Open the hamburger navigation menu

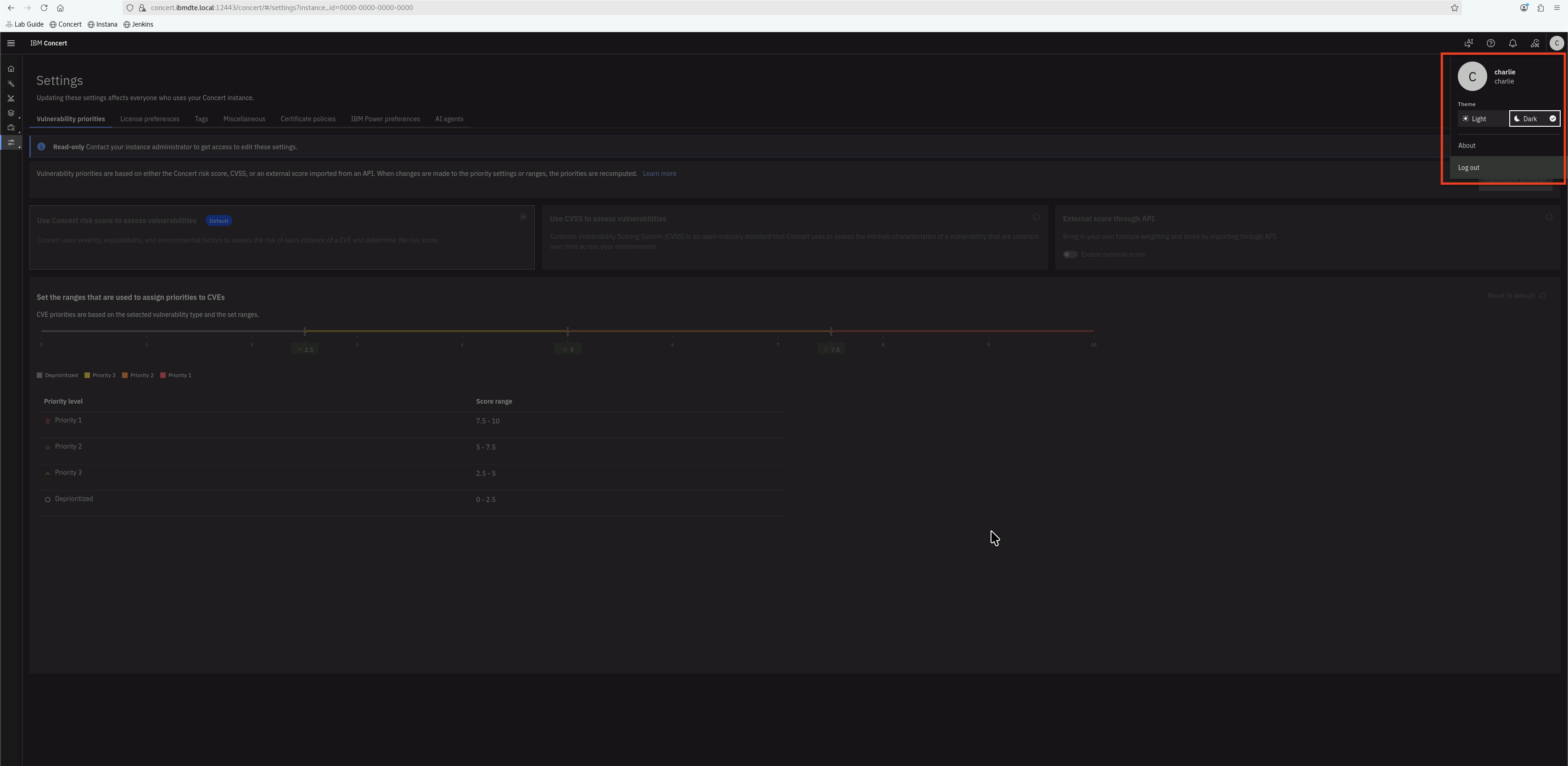pos(11,43)
